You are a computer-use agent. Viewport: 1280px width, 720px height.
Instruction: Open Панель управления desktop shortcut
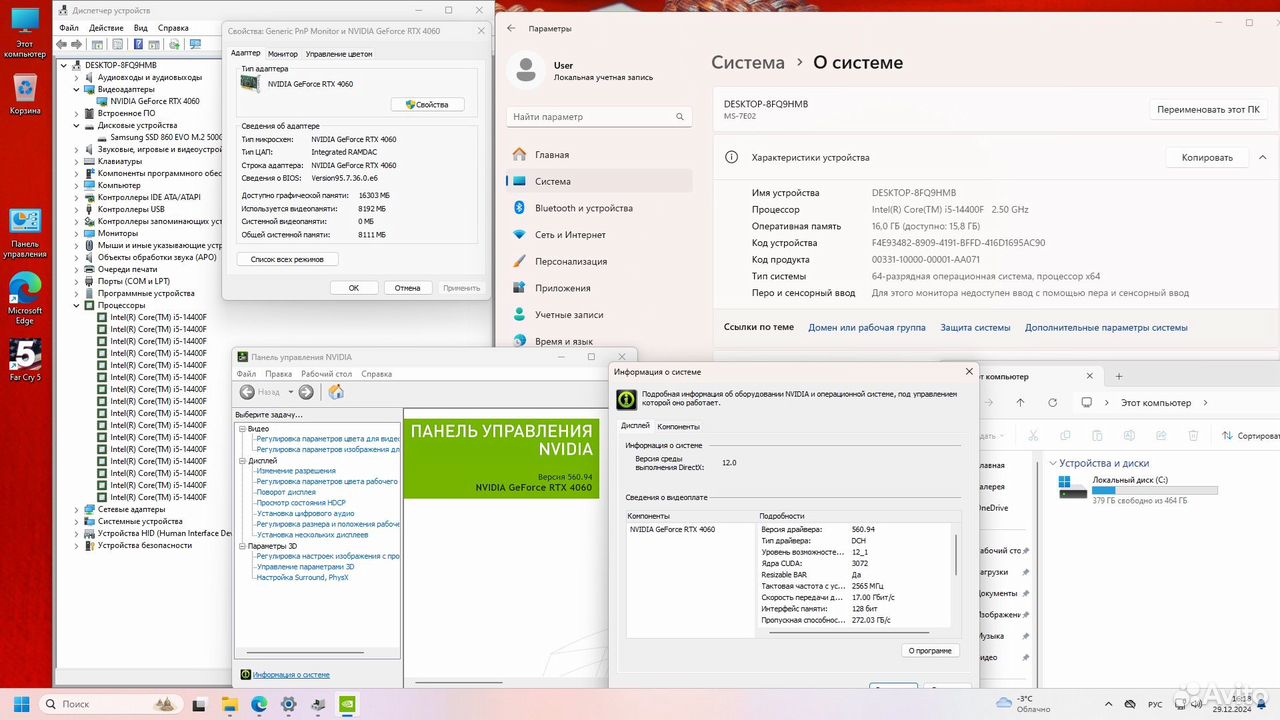coord(24,233)
